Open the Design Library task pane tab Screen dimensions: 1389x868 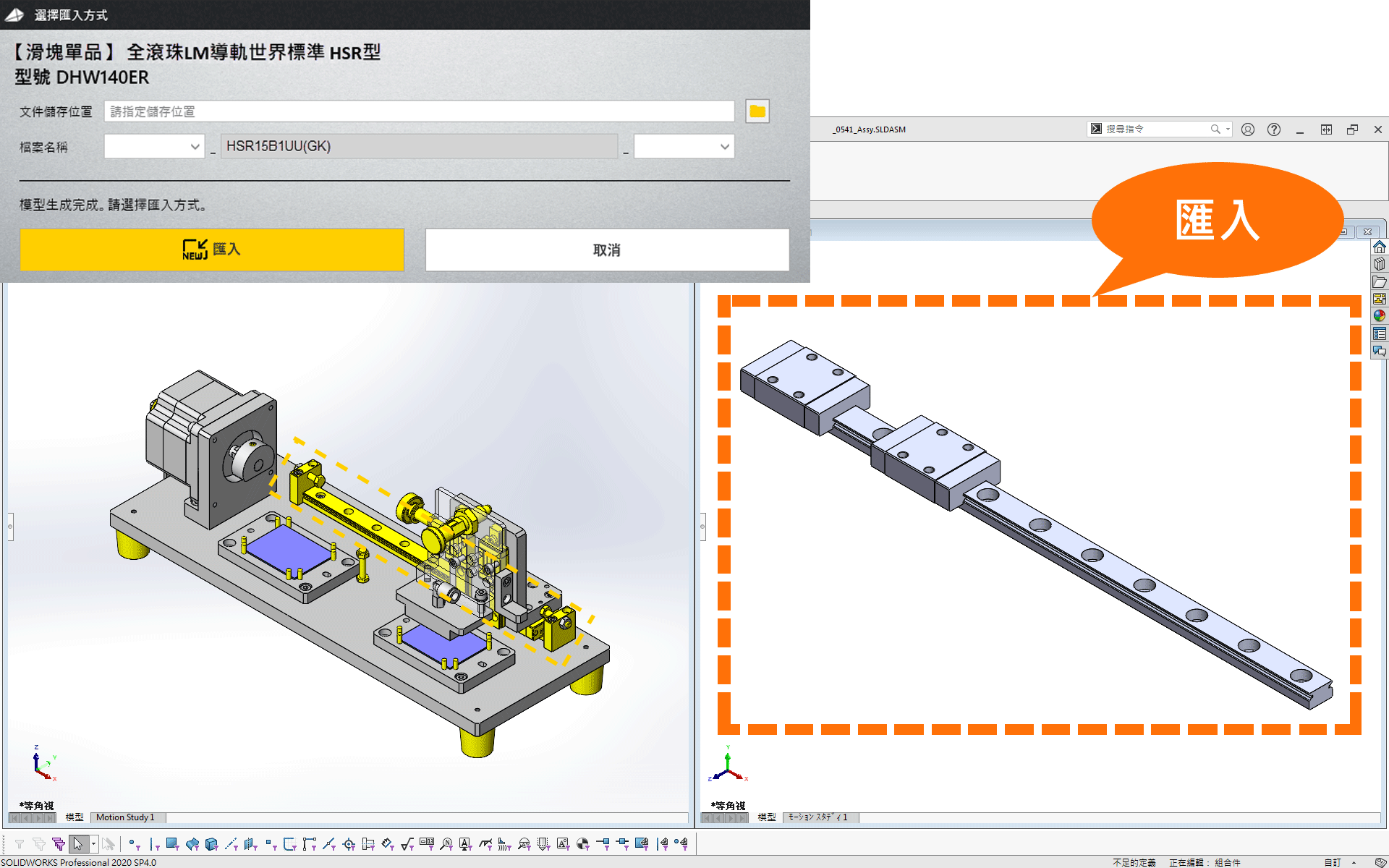tap(1380, 264)
